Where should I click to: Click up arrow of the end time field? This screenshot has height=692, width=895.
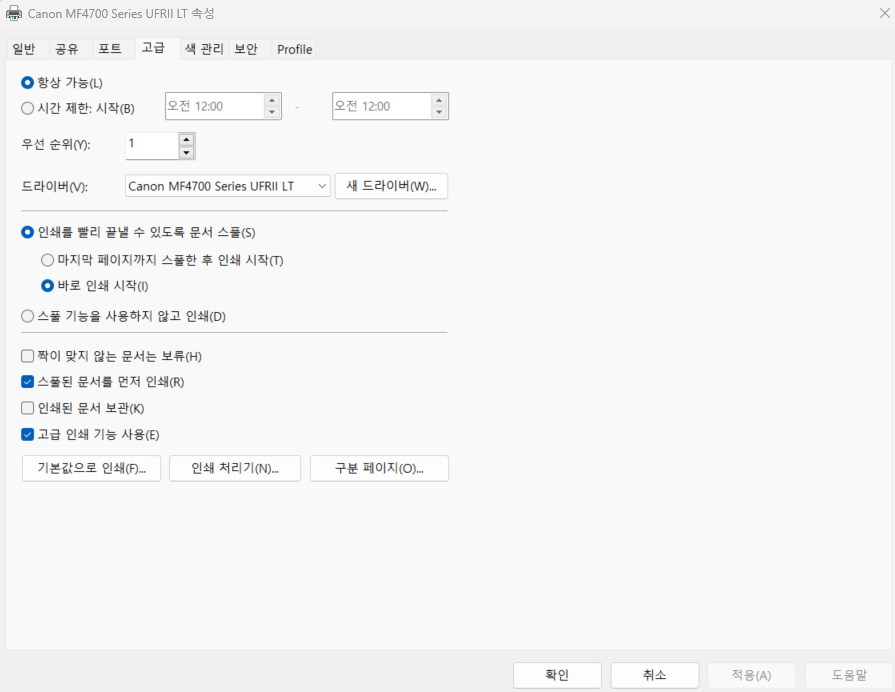[439, 100]
